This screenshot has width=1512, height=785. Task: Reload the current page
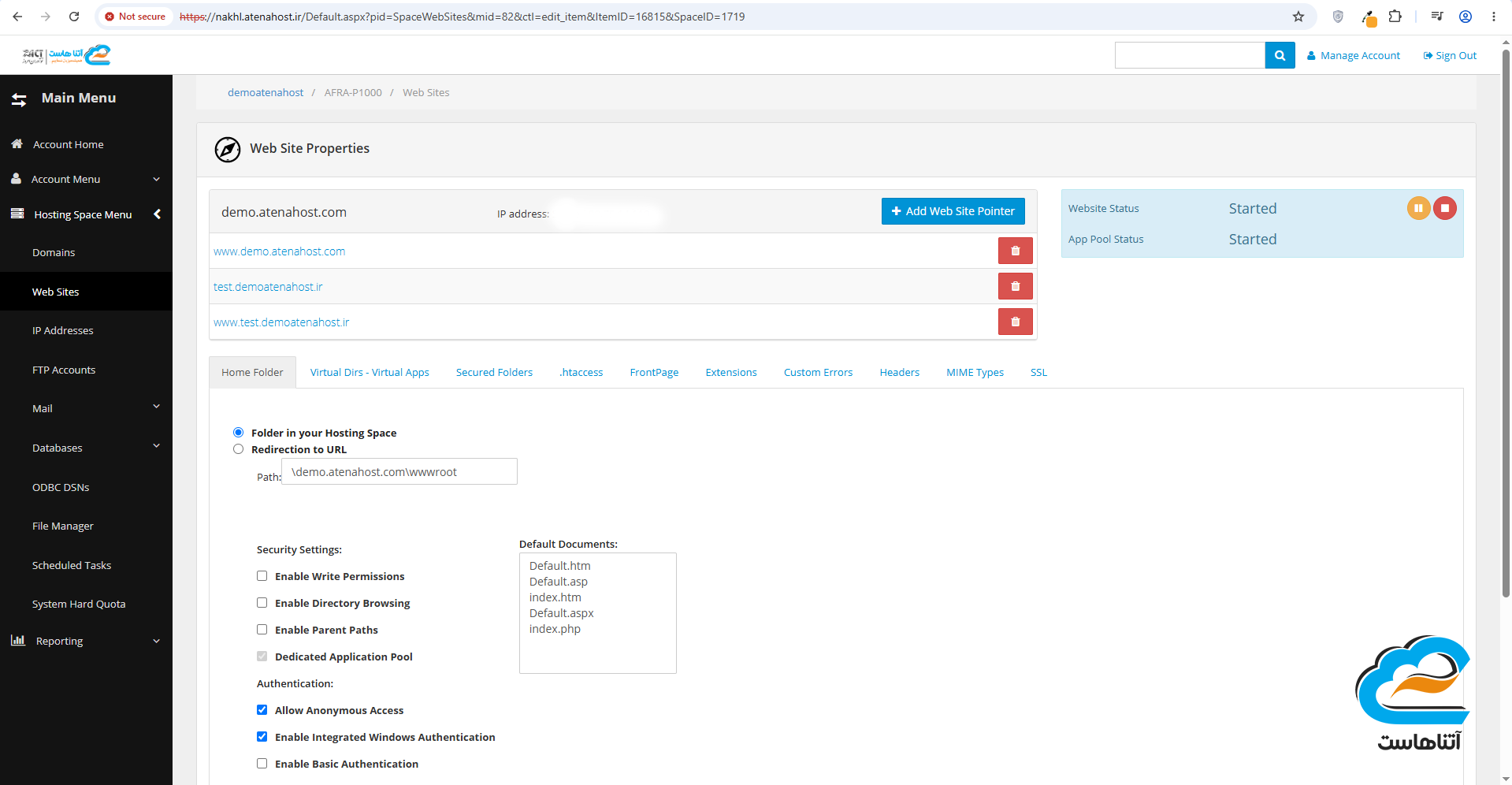(x=74, y=17)
